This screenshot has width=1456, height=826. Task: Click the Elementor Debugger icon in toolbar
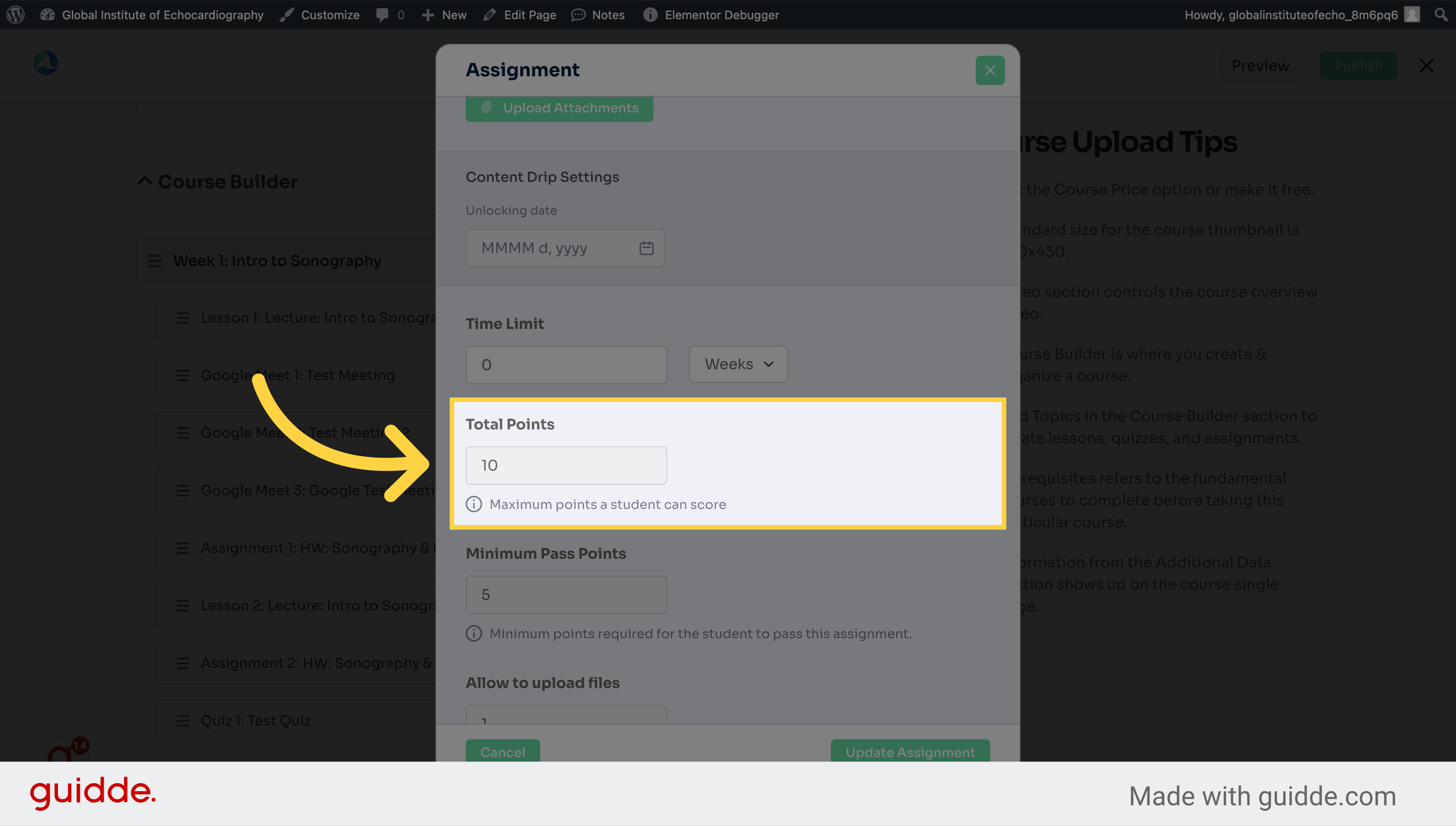tap(649, 14)
